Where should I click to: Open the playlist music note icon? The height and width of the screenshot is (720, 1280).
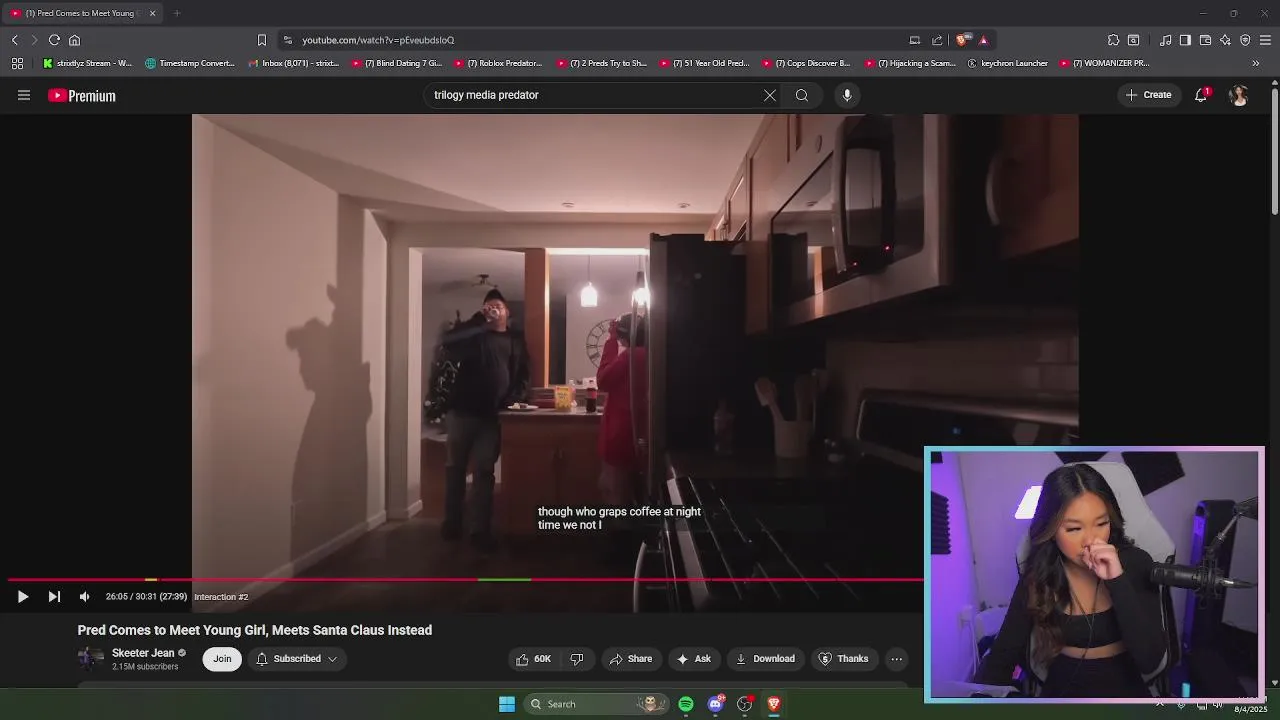(1166, 40)
